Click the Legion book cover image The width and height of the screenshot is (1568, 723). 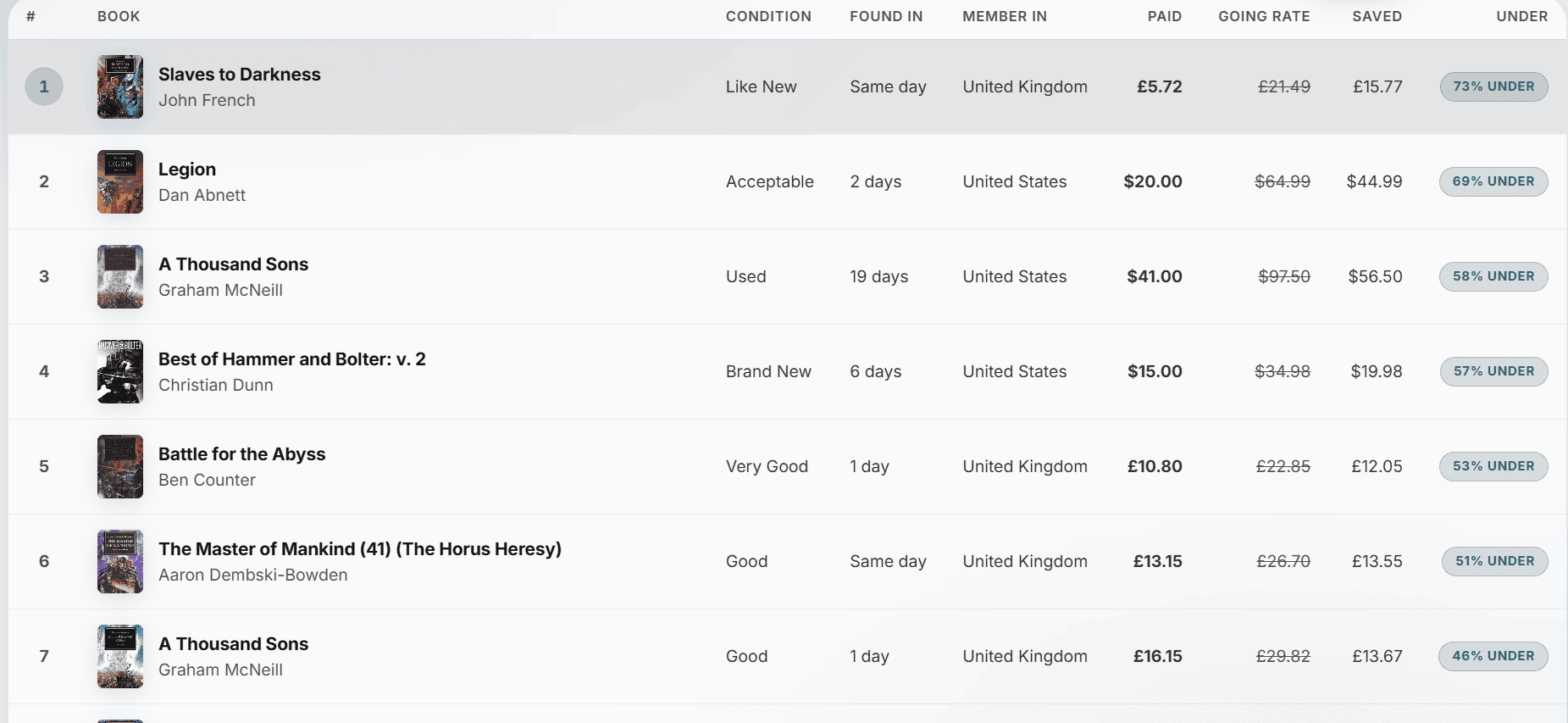click(120, 181)
